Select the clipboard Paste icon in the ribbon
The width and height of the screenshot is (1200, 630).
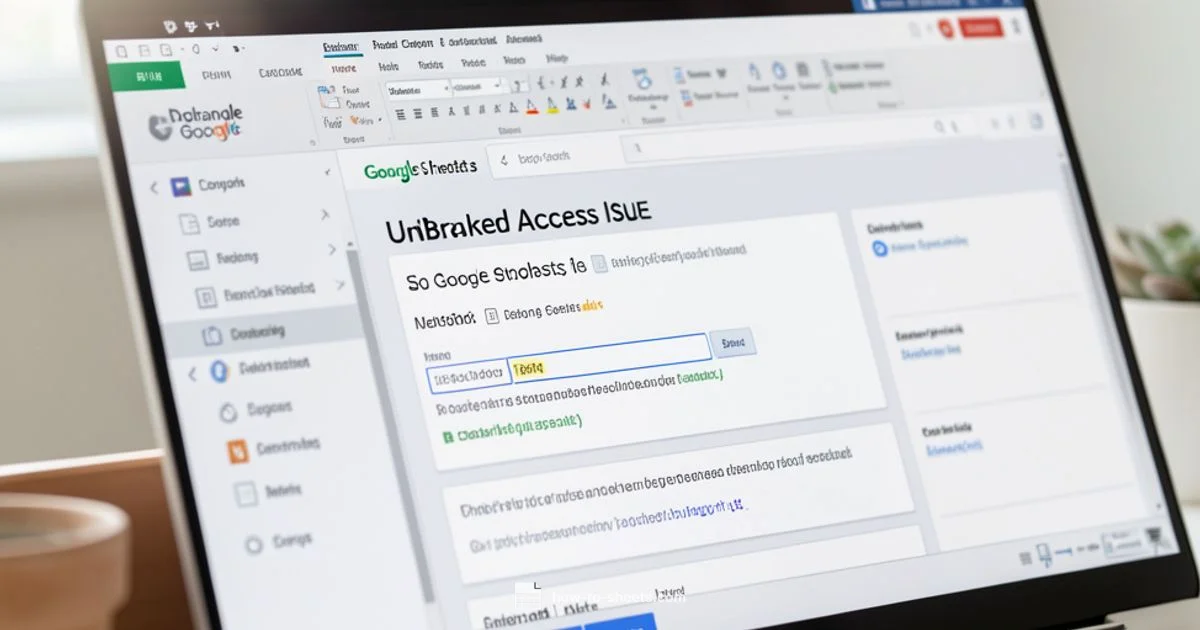[x=327, y=90]
